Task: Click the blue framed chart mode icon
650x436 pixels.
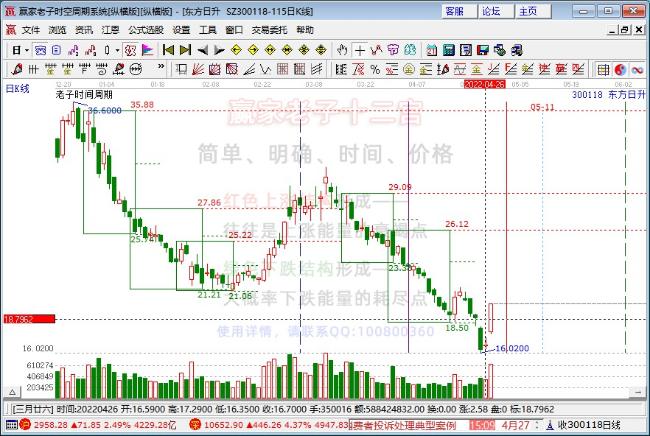Action: pyautogui.click(x=40, y=50)
